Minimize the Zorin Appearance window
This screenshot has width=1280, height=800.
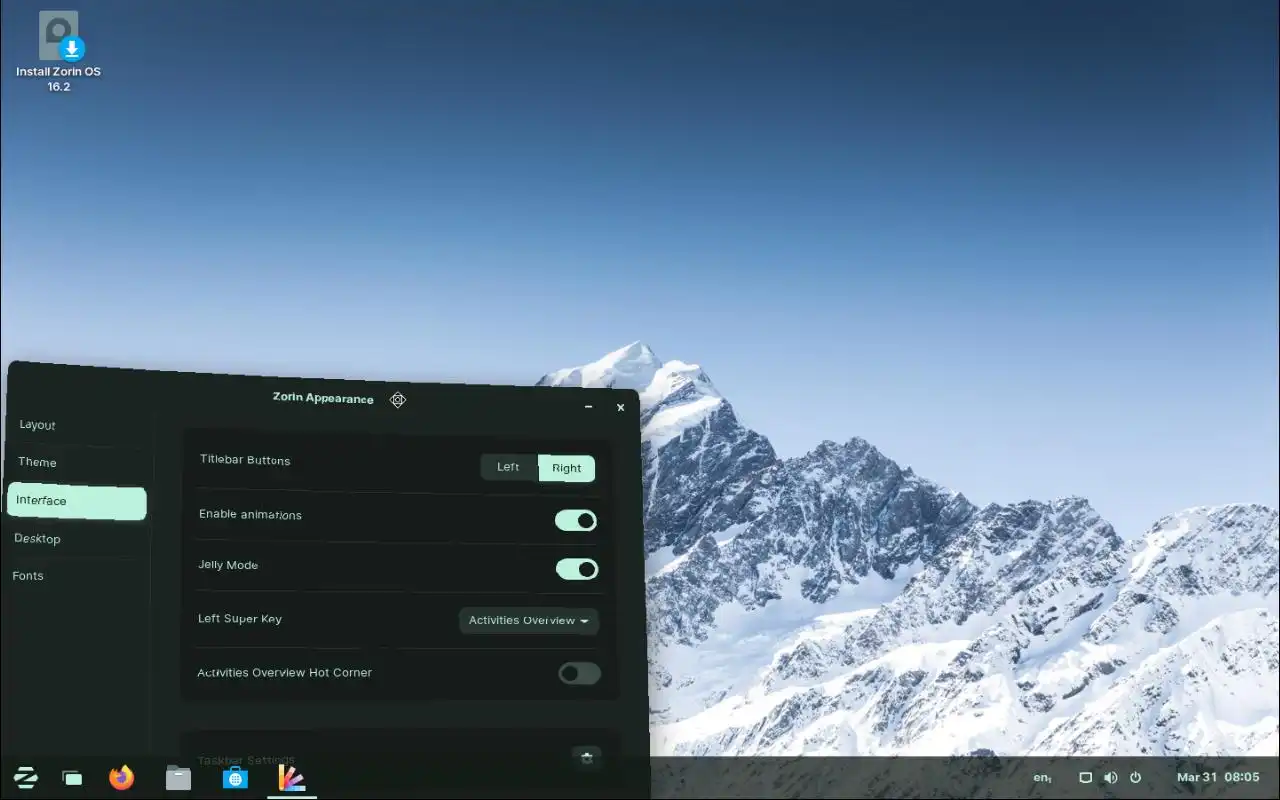[588, 407]
